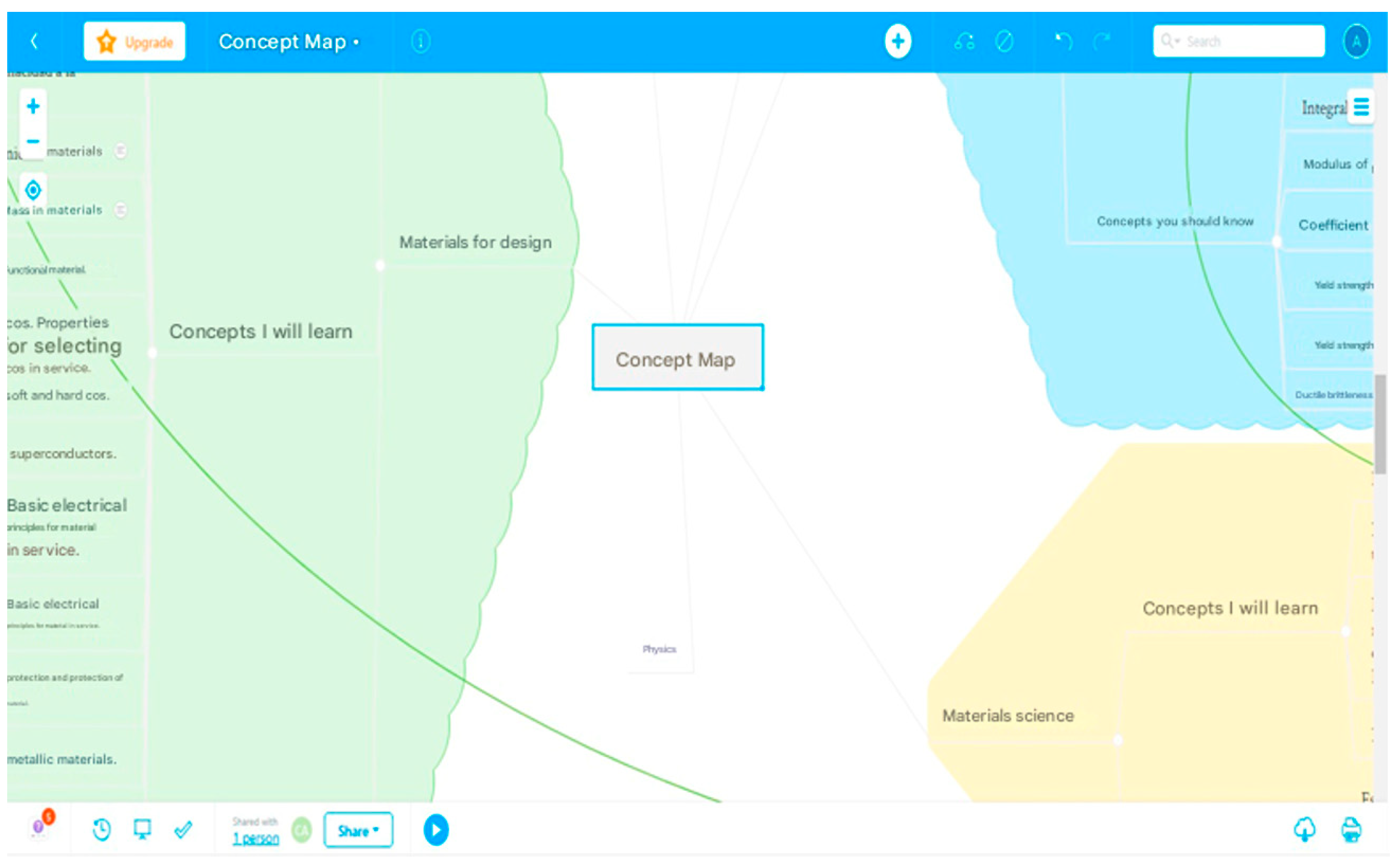Select the central Concept Map node
Screen dimensions: 1398x868
677,357
